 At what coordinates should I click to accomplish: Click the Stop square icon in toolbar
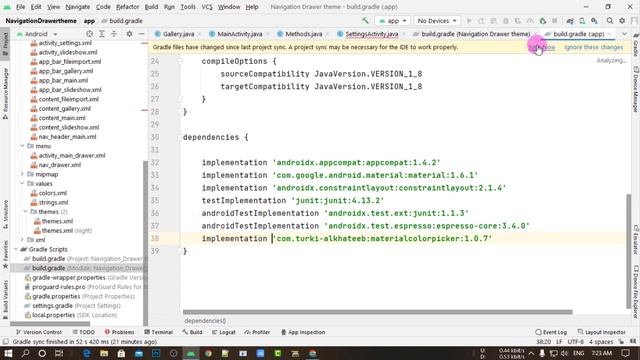click(554, 20)
